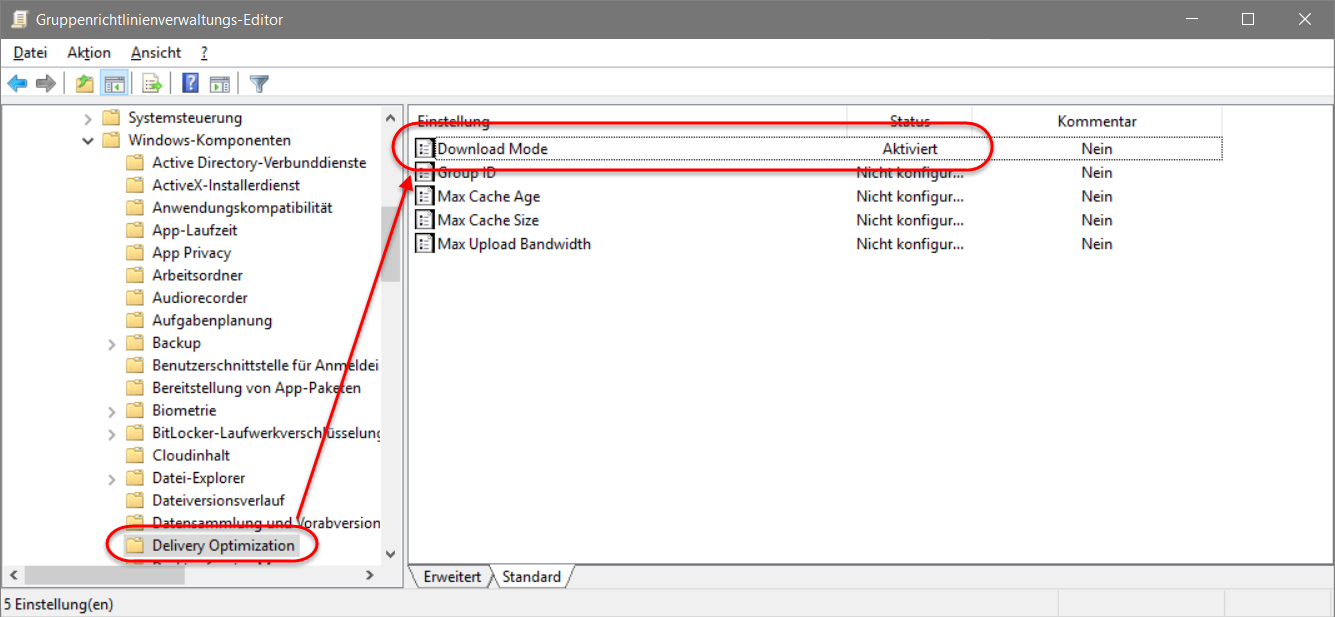
Task: Select the Group ID setting
Action: (466, 172)
